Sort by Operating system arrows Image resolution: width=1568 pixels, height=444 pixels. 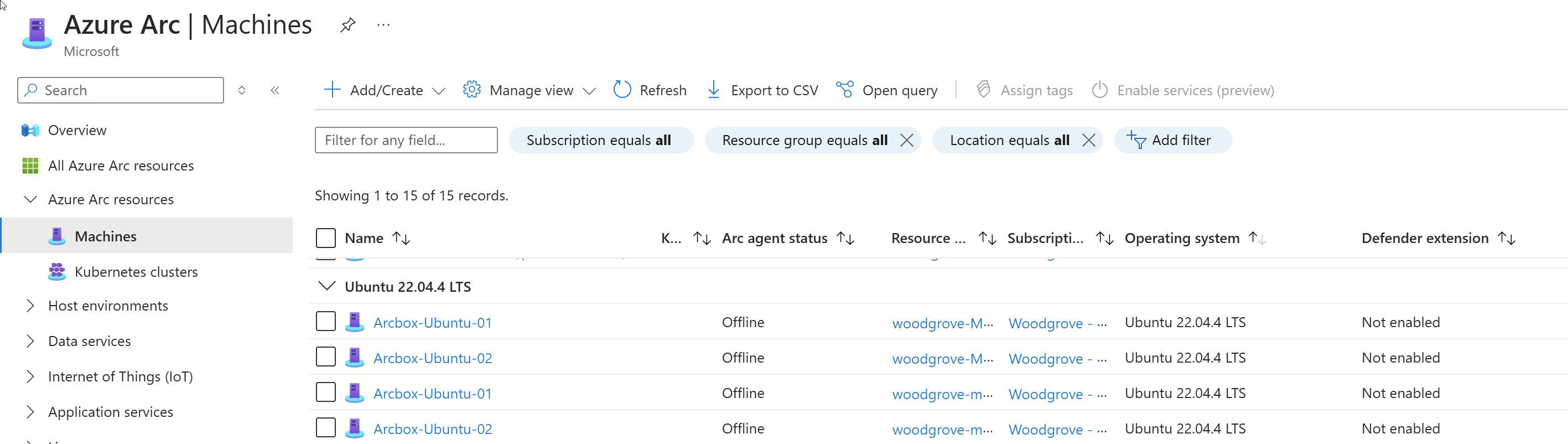click(1258, 238)
